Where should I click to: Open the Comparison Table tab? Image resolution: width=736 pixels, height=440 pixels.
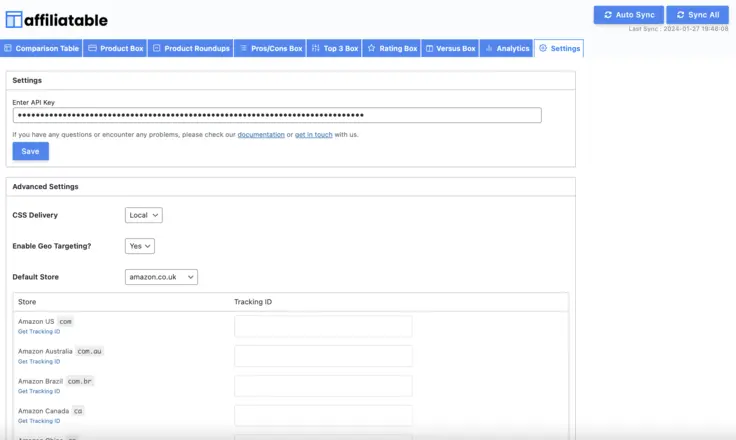click(41, 48)
